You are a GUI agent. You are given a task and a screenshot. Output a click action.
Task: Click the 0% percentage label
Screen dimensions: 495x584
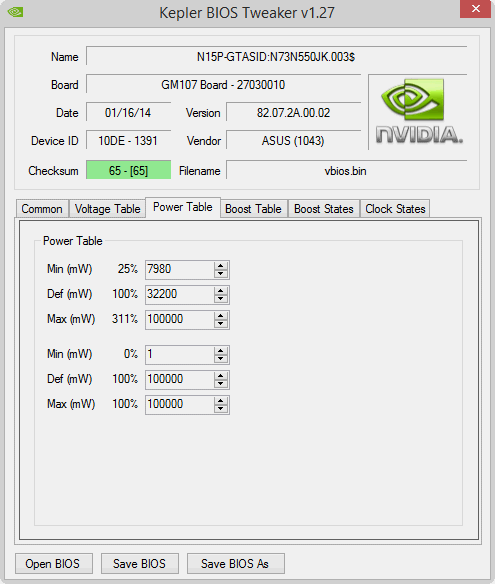pyautogui.click(x=131, y=353)
